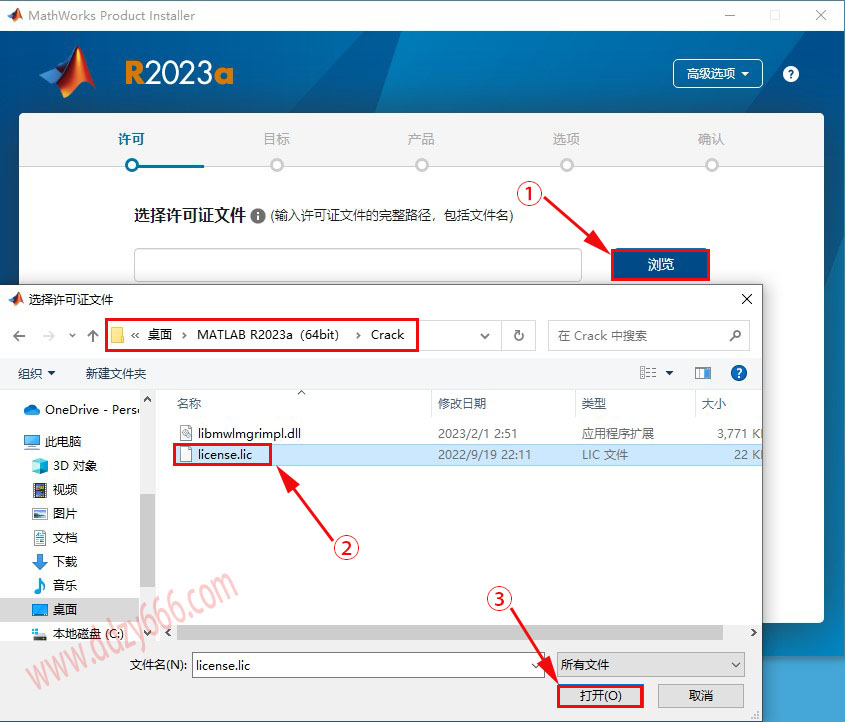Click Crack in the address breadcrumb
Viewport: 845px width, 722px height.
tap(387, 335)
